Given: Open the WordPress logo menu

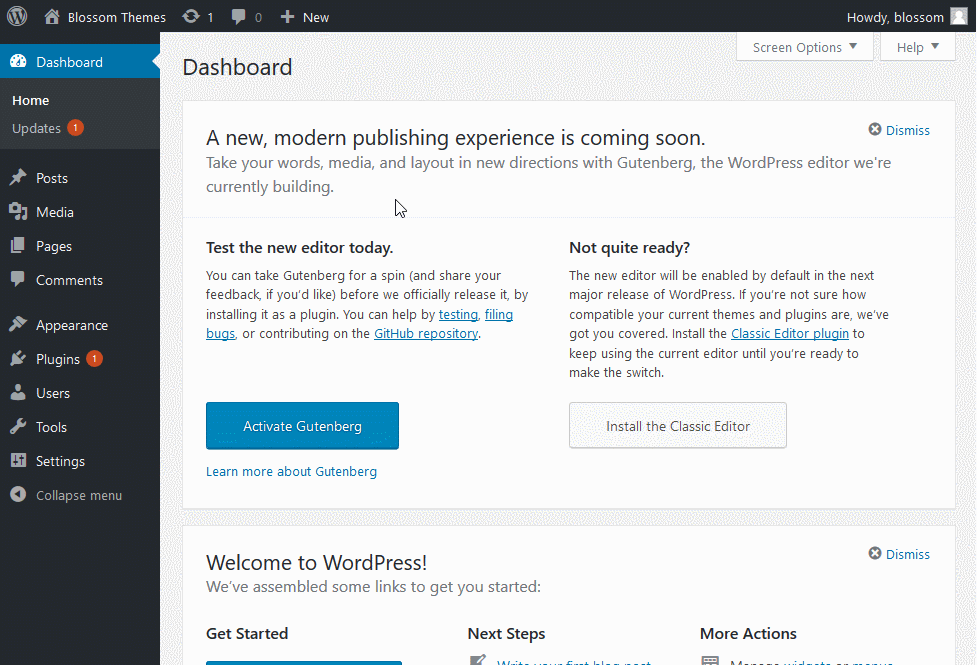Looking at the screenshot, I should (17, 16).
